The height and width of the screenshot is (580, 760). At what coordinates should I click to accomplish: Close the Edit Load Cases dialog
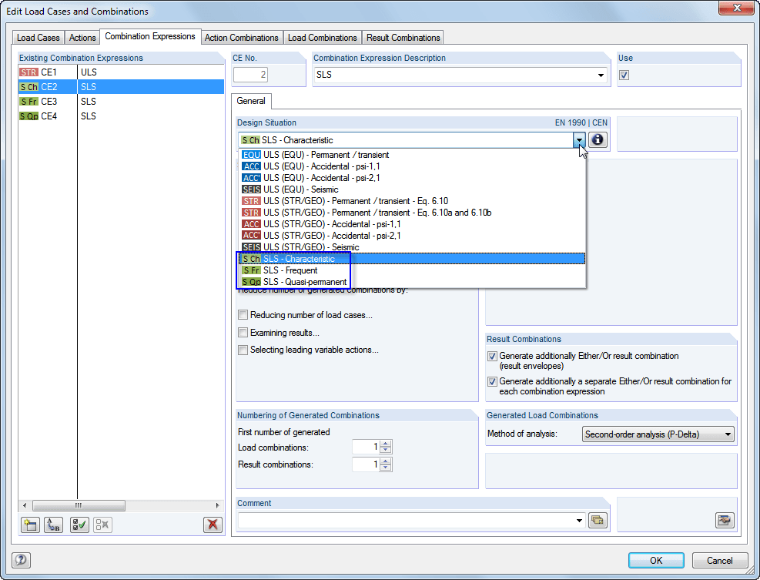(737, 8)
